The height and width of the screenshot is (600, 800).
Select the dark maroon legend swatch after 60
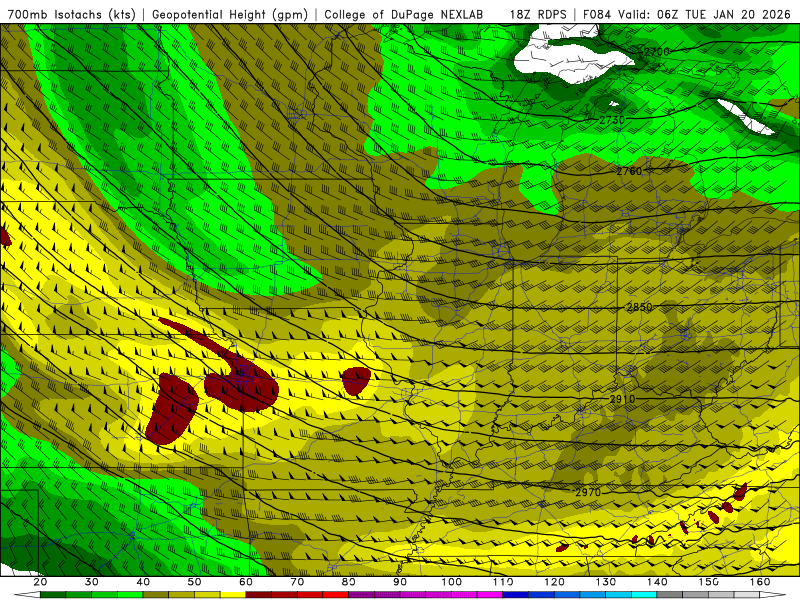click(x=259, y=594)
